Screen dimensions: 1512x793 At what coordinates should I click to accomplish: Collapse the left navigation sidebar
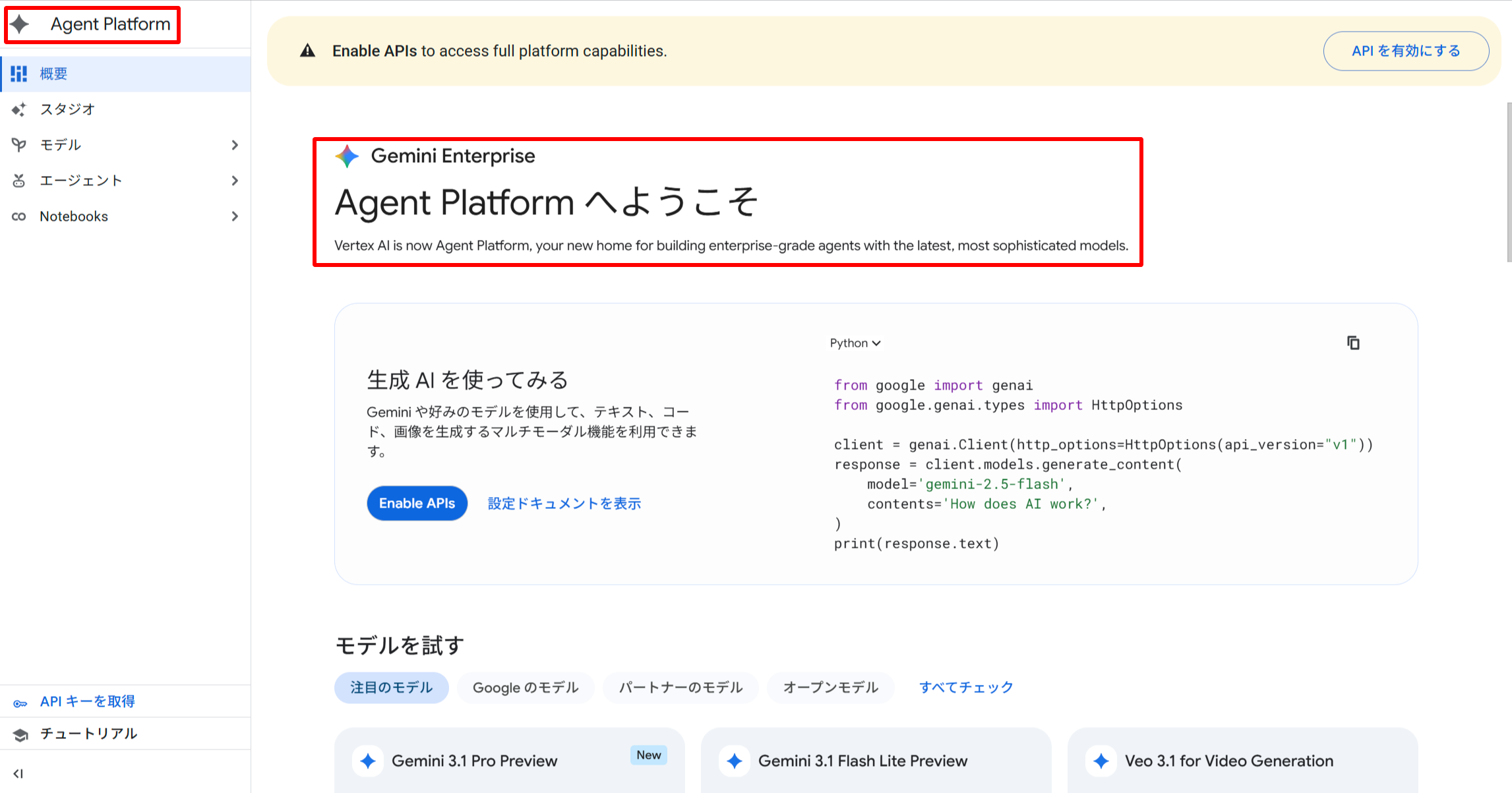click(18, 774)
